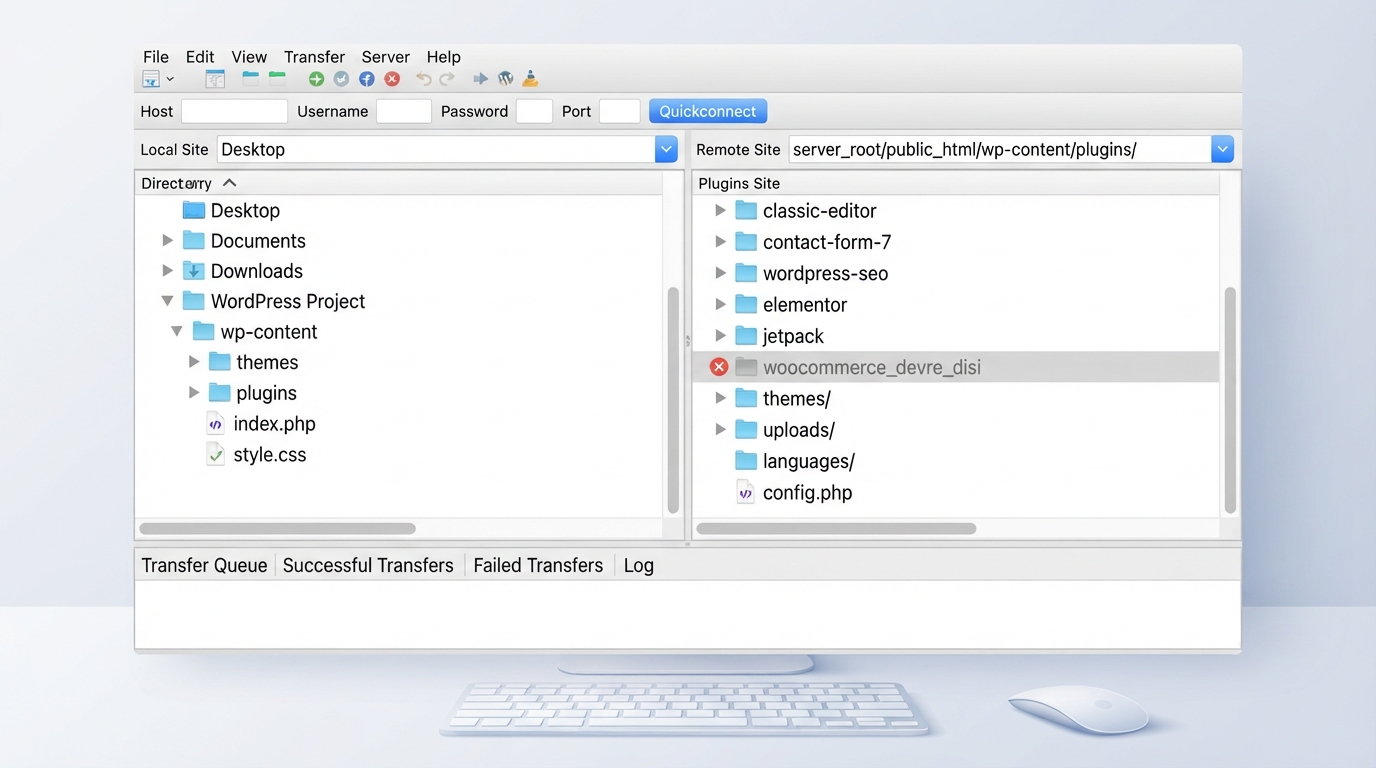Click the WordPress logo toolbar icon

pos(505,79)
